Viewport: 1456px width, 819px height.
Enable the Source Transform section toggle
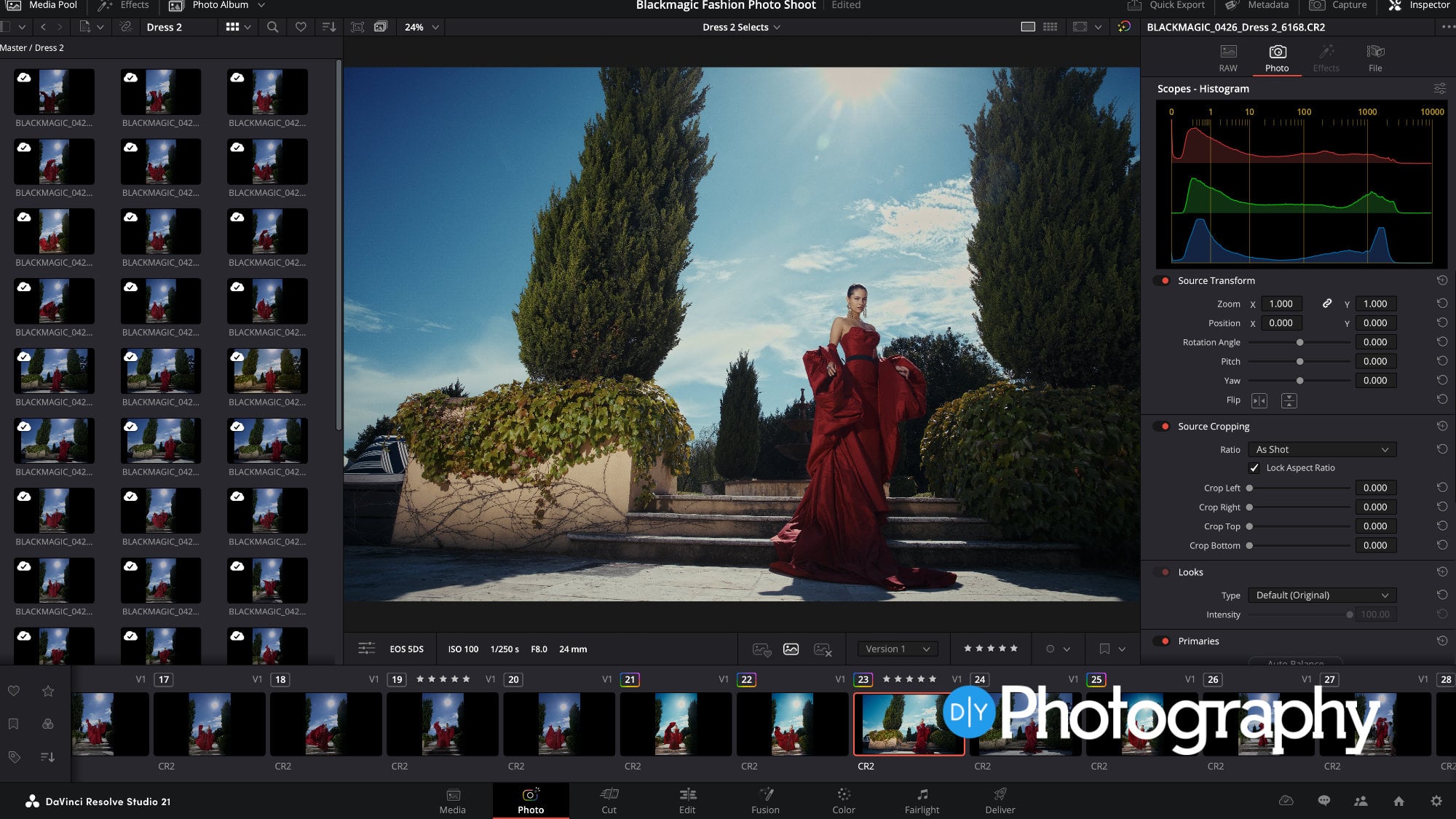[x=1162, y=280]
